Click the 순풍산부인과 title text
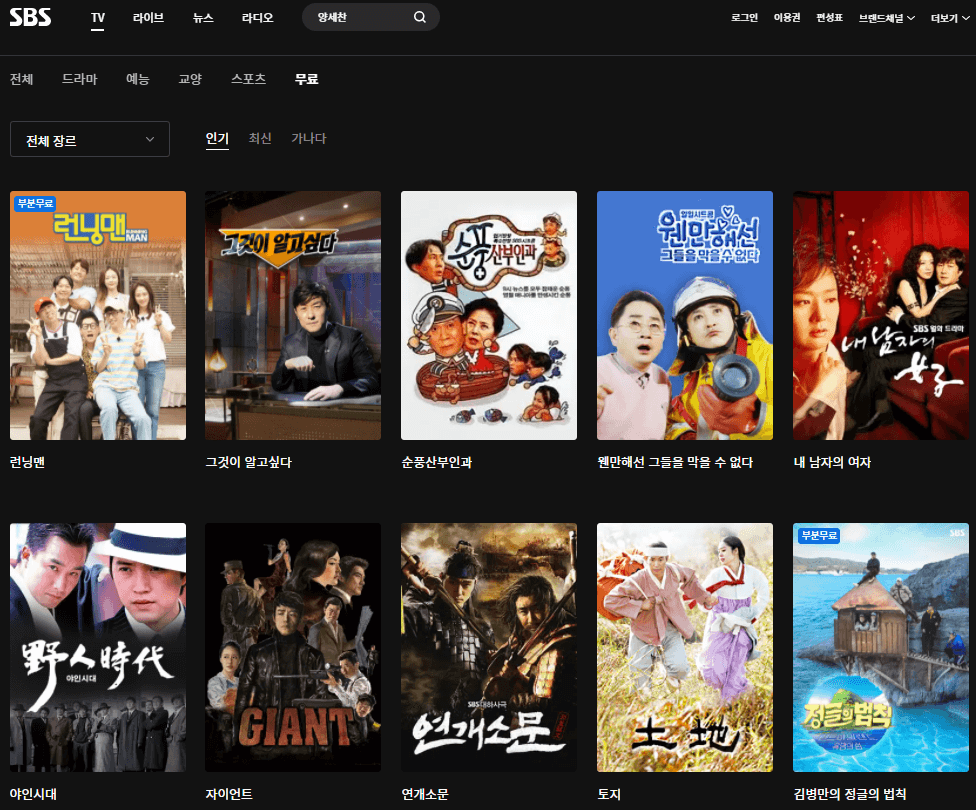Viewport: 976px width, 810px height. pyautogui.click(x=437, y=462)
